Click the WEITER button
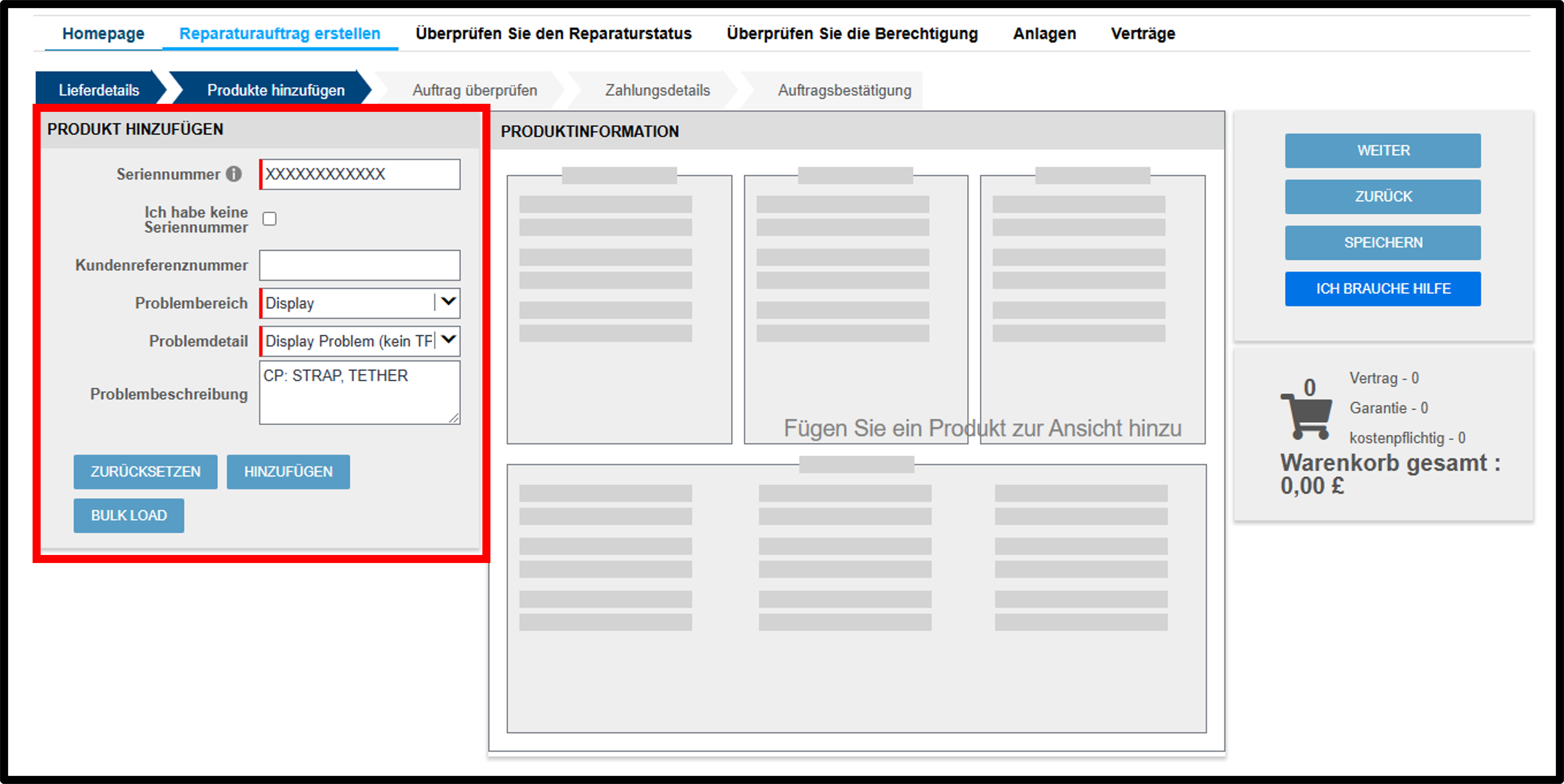Screen dimensions: 1564x784 (1383, 151)
